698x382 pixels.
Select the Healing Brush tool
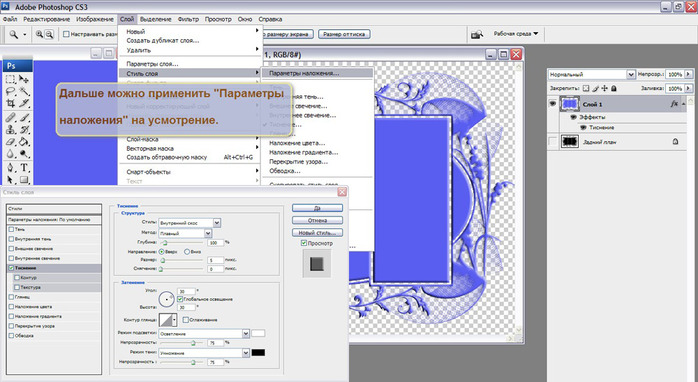(x=10, y=118)
